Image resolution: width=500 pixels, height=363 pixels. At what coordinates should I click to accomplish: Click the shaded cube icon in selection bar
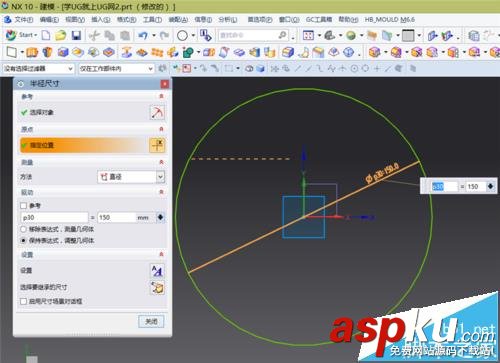pos(261,69)
